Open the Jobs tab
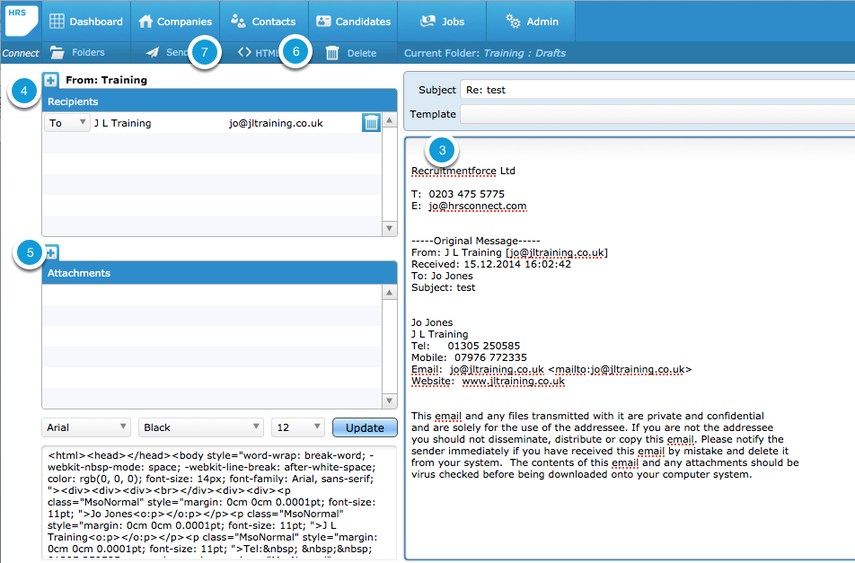This screenshot has width=855, height=563. [x=442, y=21]
